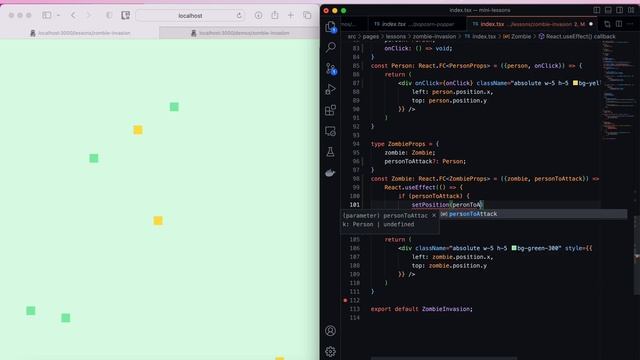
Task: Customize layout icon in VS Code title bar
Action: [x=631, y=10]
